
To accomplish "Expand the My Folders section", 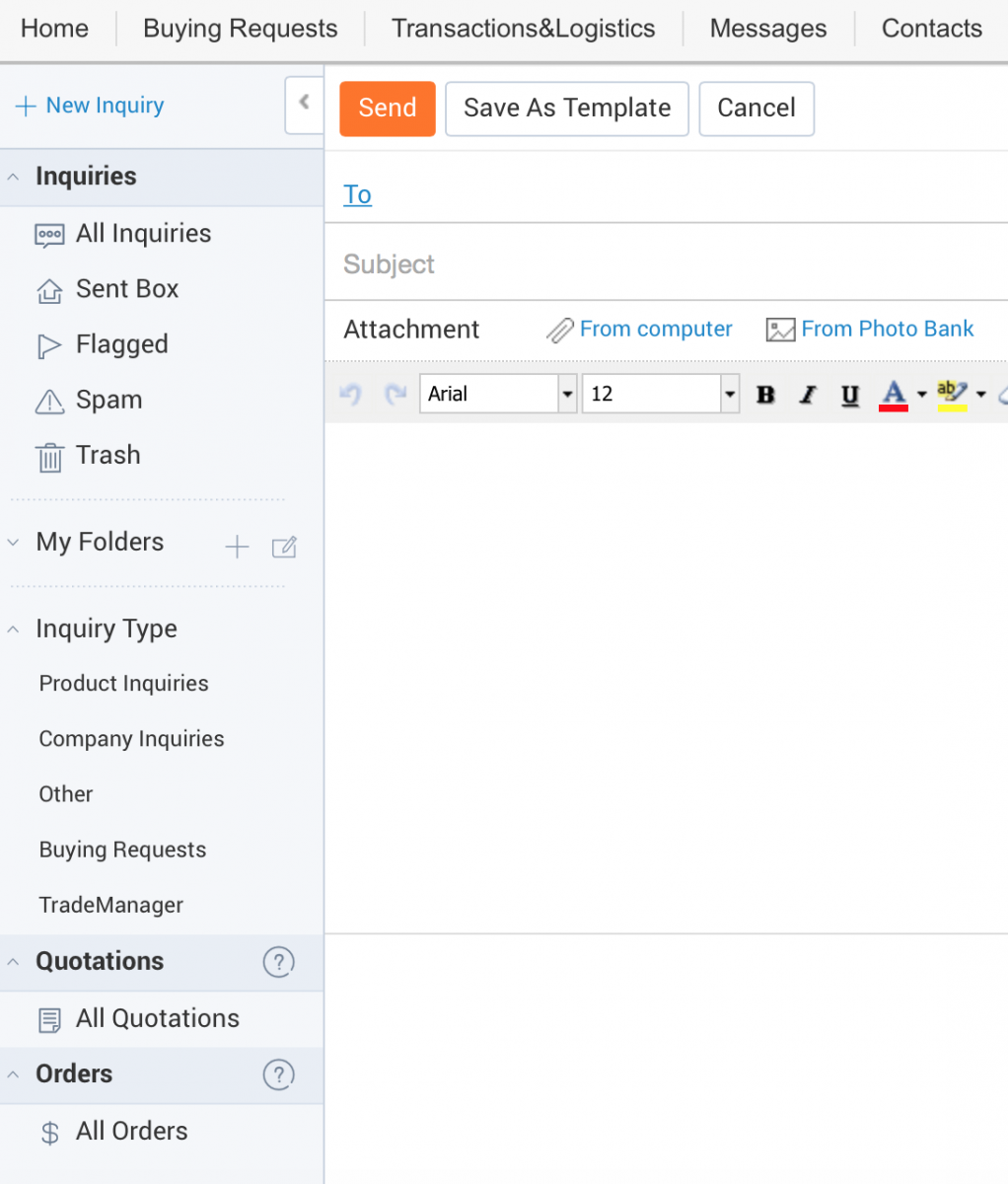I will coord(14,543).
